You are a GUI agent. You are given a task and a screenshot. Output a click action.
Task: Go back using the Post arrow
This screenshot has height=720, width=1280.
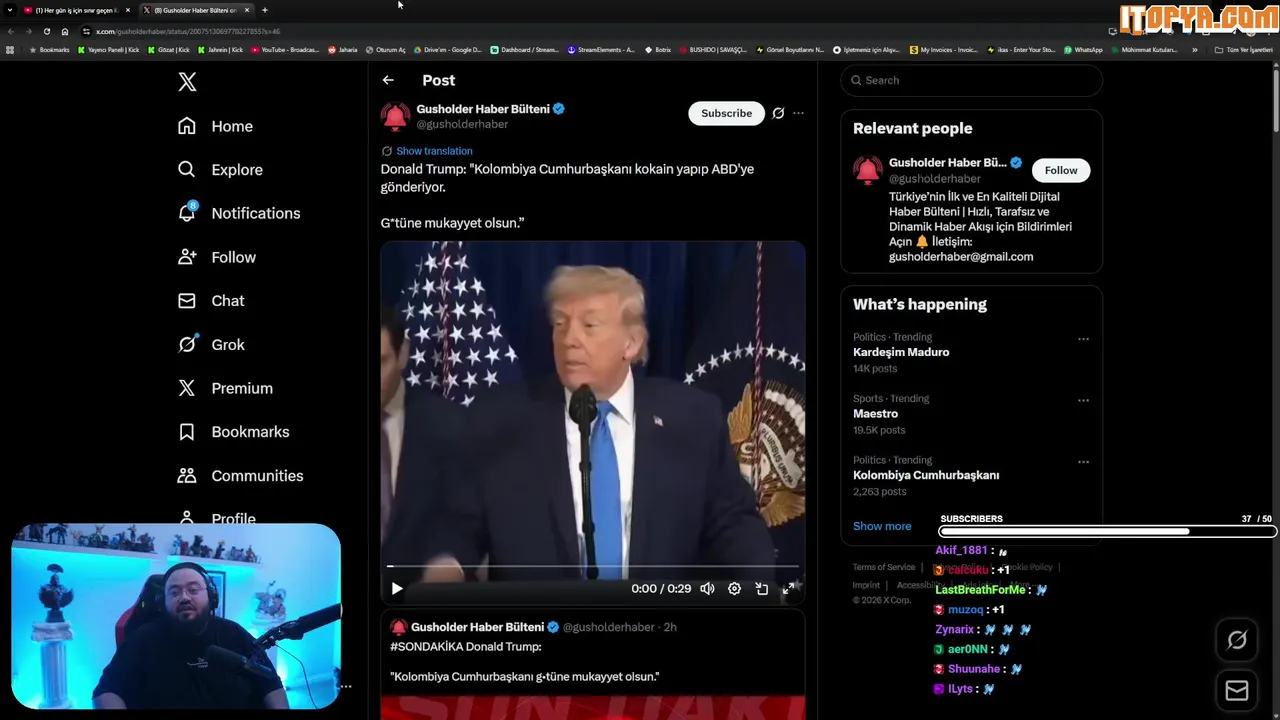point(388,80)
